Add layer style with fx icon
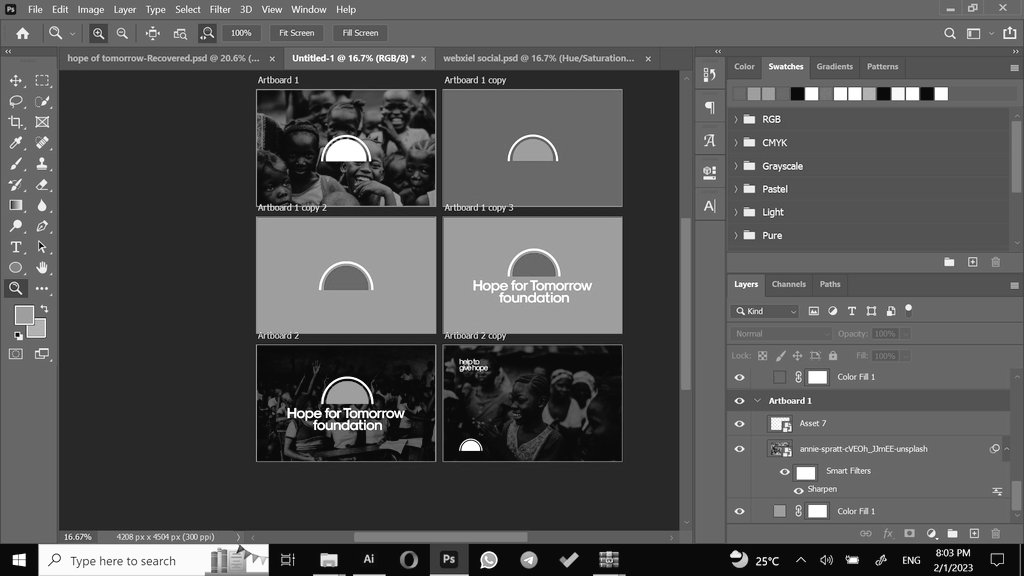 click(x=888, y=534)
